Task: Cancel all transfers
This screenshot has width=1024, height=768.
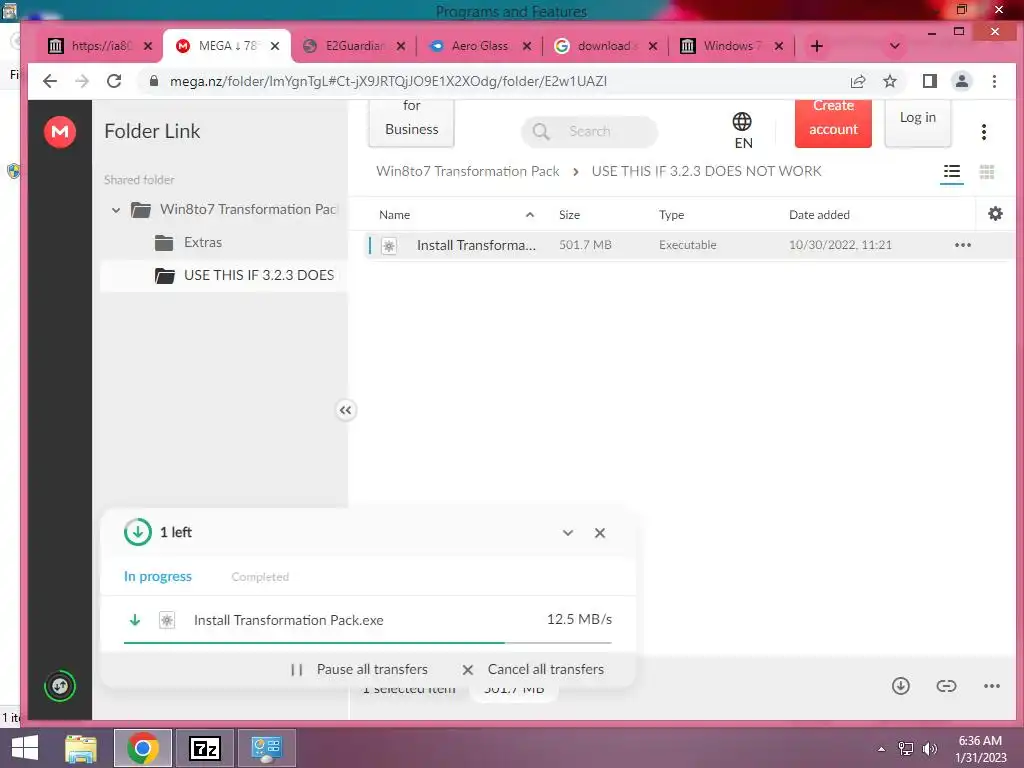Action: tap(533, 669)
